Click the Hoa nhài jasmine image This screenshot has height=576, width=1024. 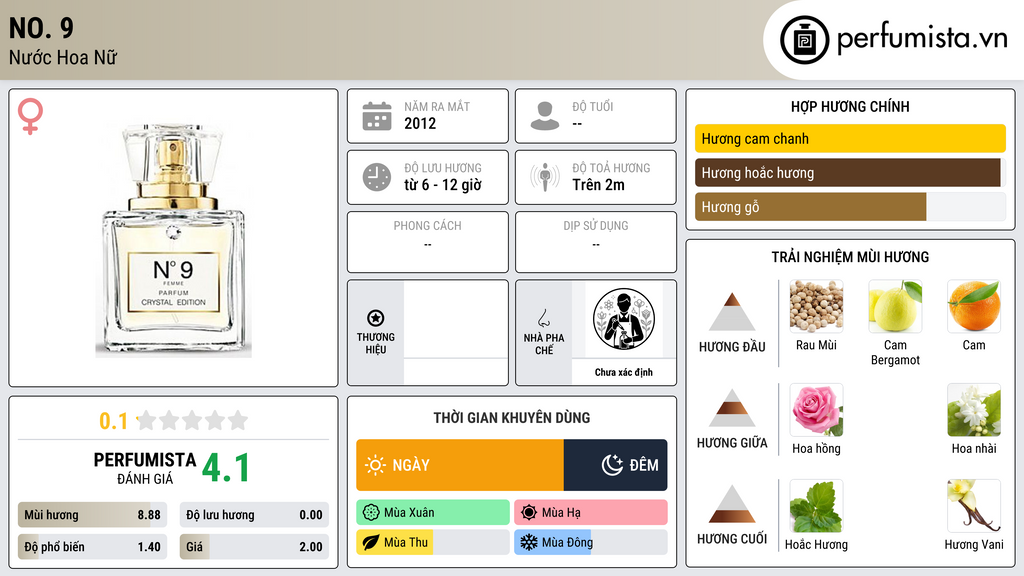pos(974,410)
